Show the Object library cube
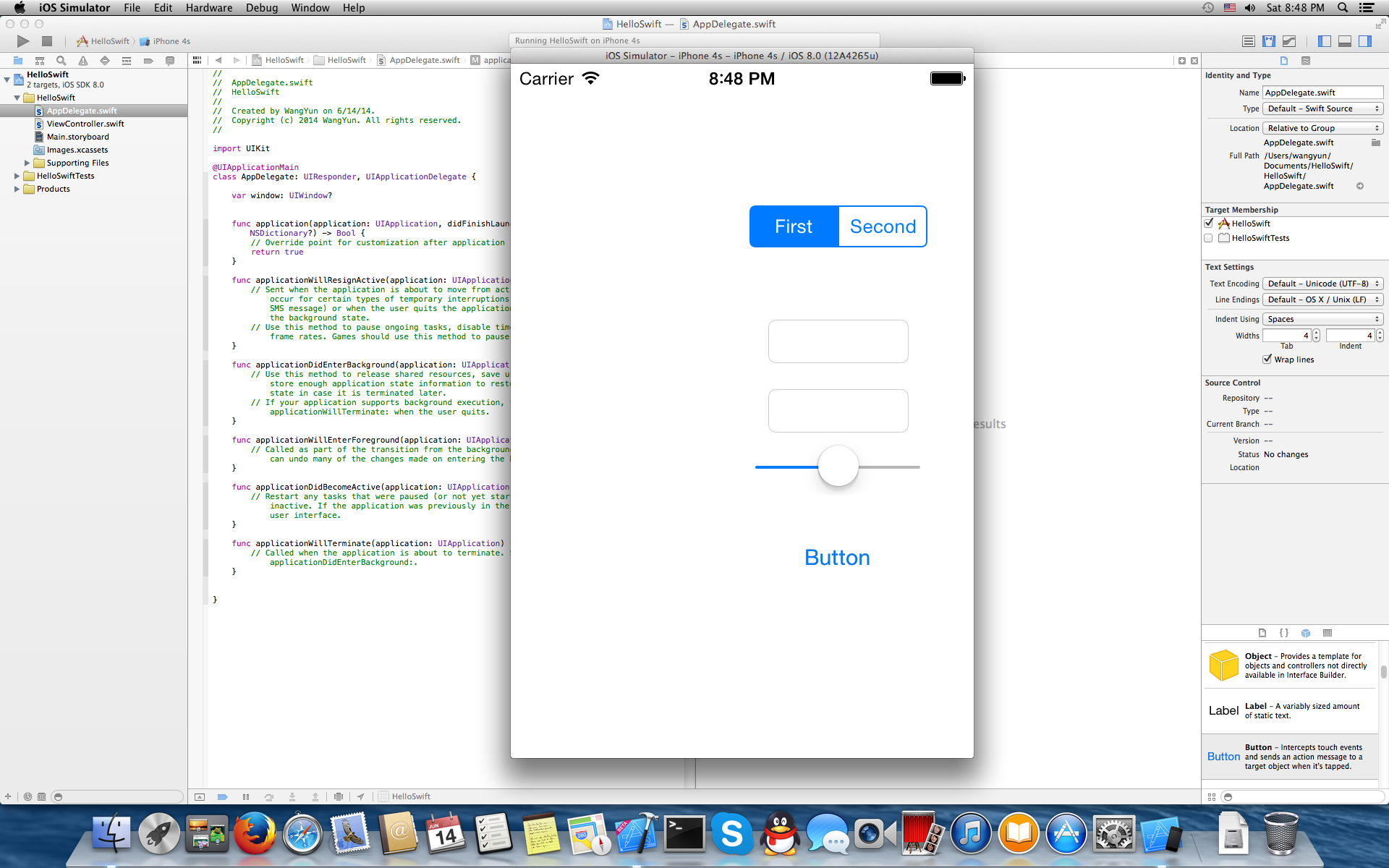The height and width of the screenshot is (868, 1389). [x=1306, y=633]
